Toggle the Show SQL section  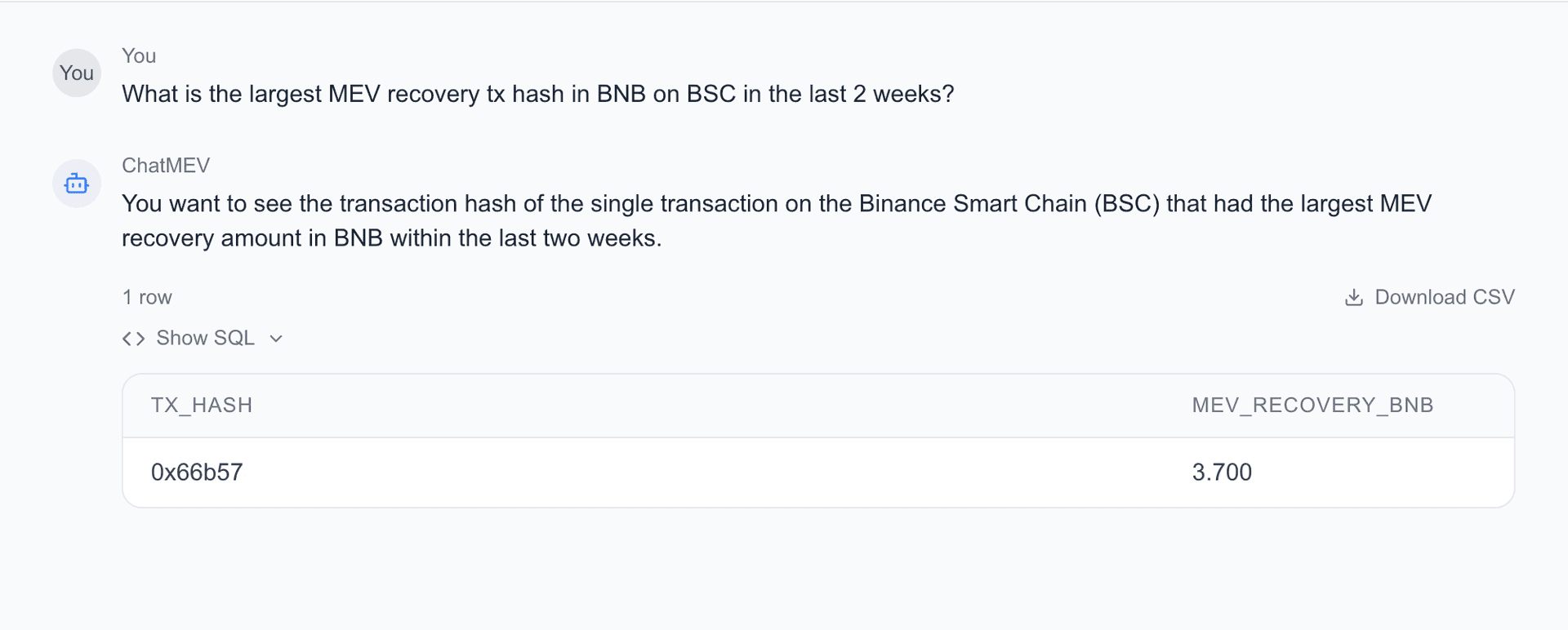point(205,339)
